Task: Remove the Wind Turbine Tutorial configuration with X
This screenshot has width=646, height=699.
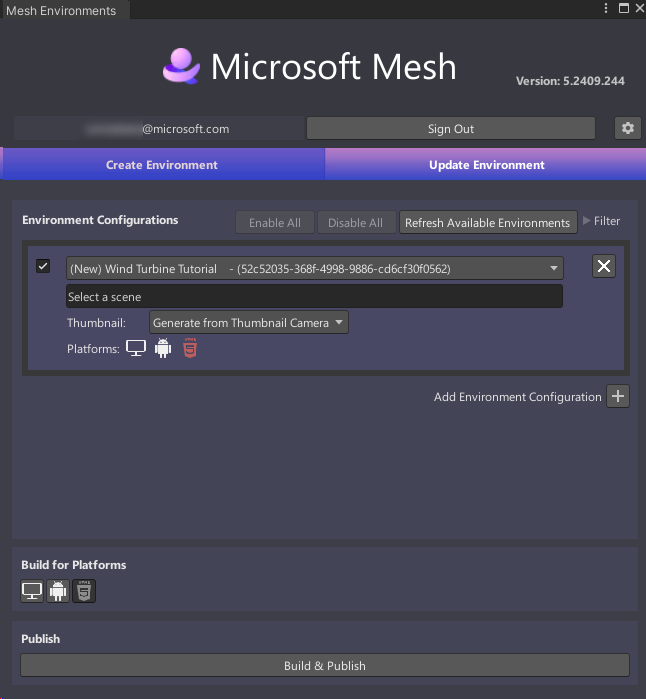Action: pos(604,266)
